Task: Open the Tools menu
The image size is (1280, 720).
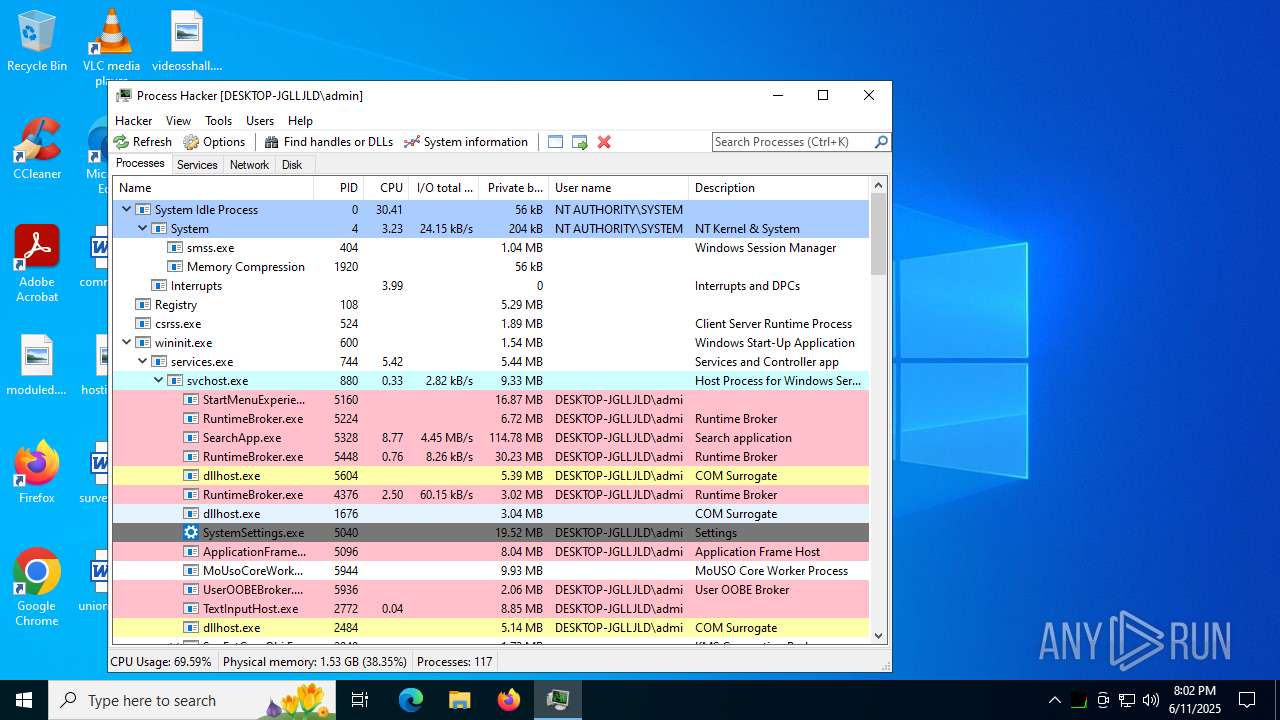Action: point(218,121)
